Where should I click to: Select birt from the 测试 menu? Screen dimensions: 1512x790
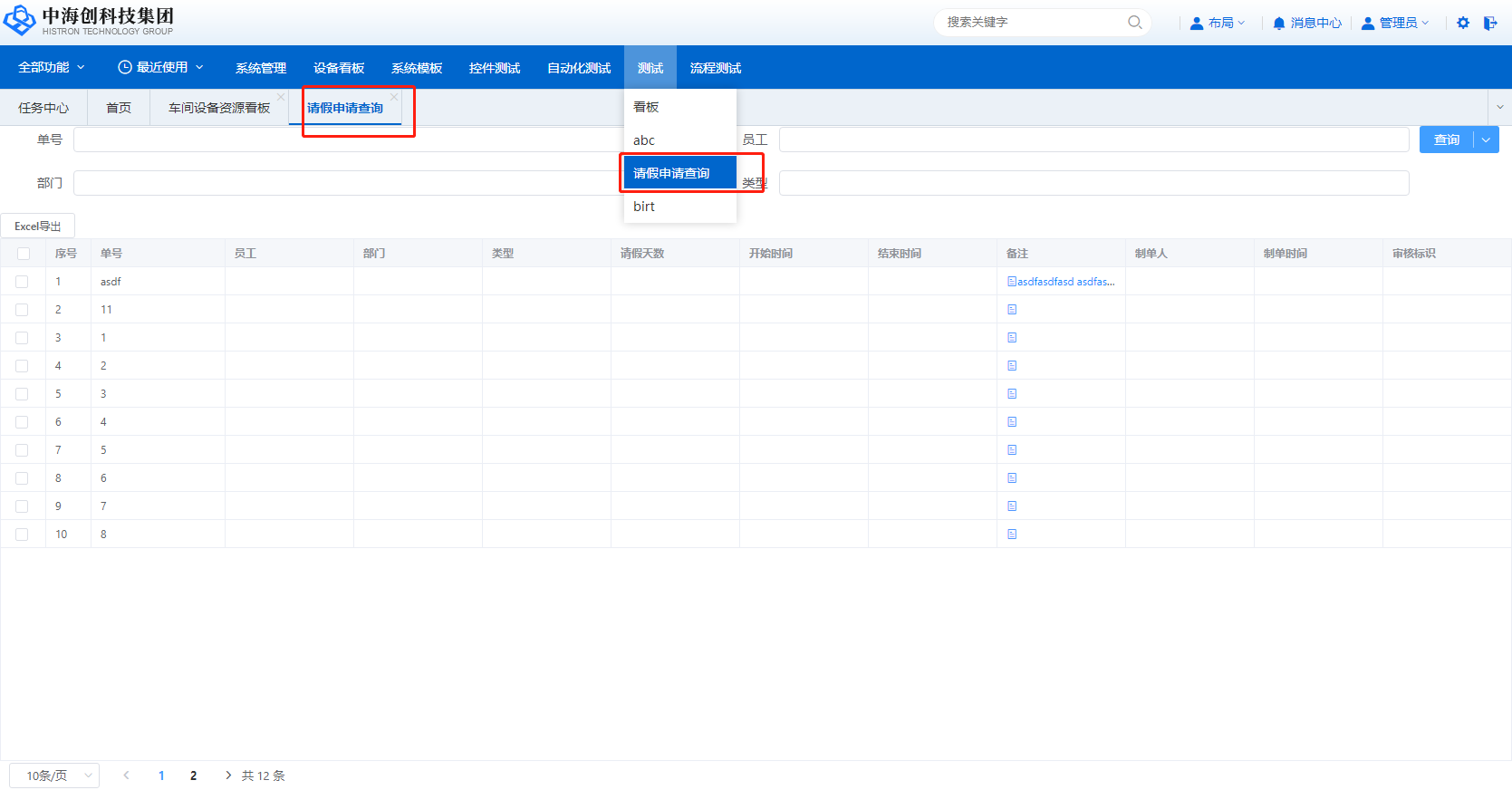644,207
